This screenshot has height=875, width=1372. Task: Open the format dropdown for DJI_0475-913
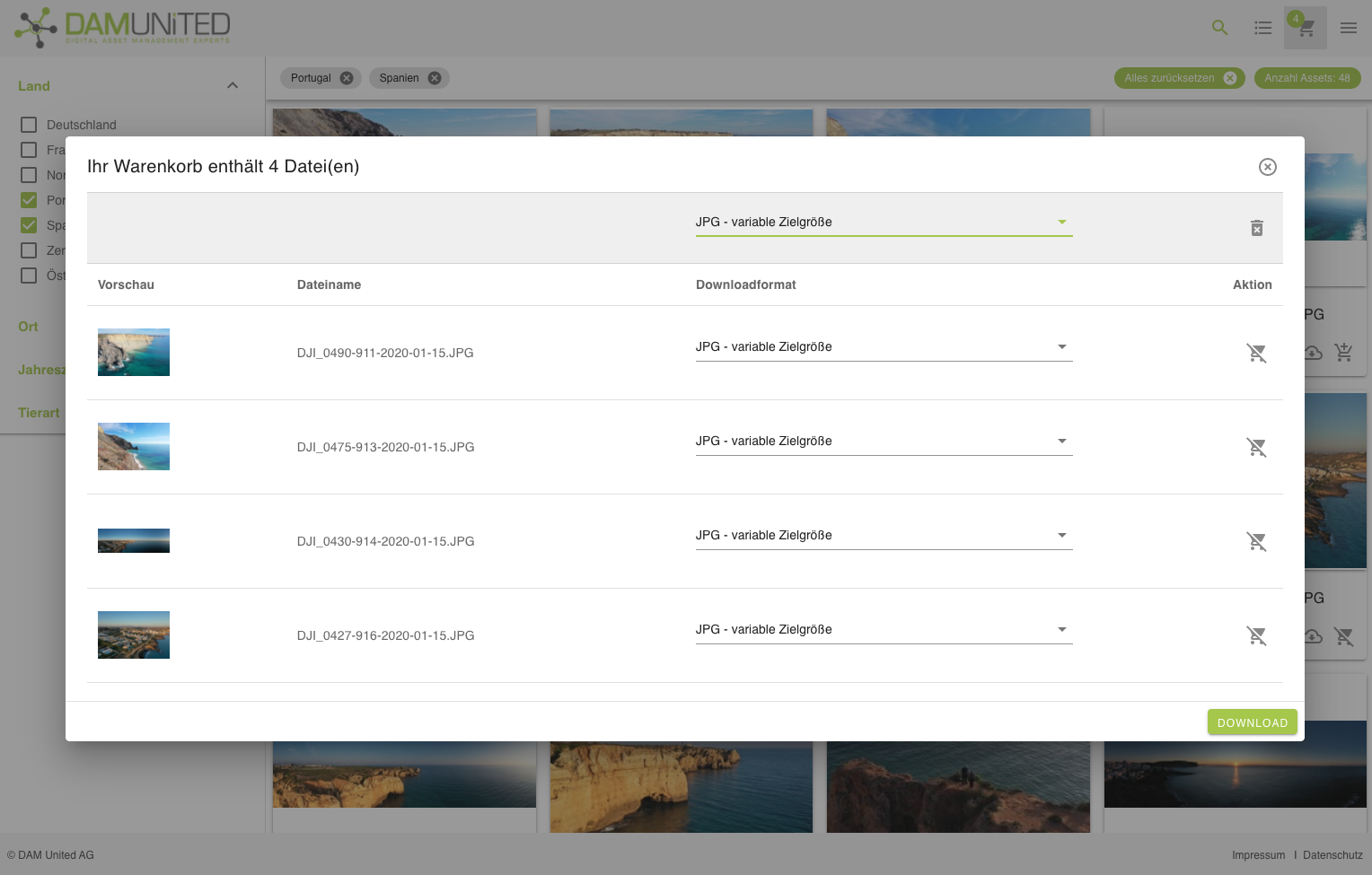click(884, 441)
